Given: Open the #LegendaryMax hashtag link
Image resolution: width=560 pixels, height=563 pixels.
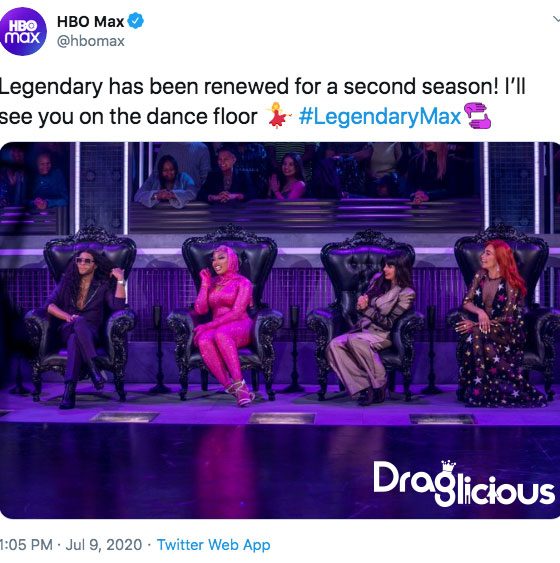Looking at the screenshot, I should [379, 116].
